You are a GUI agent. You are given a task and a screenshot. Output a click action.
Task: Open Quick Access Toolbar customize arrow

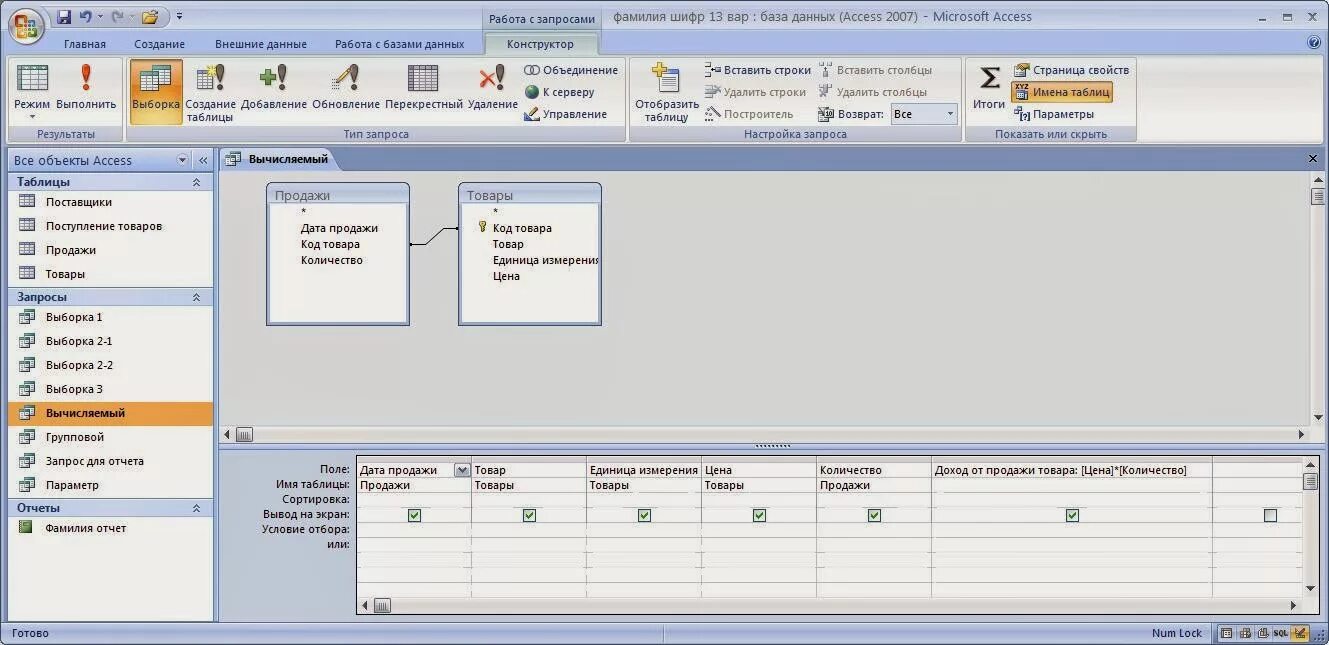pos(179,17)
